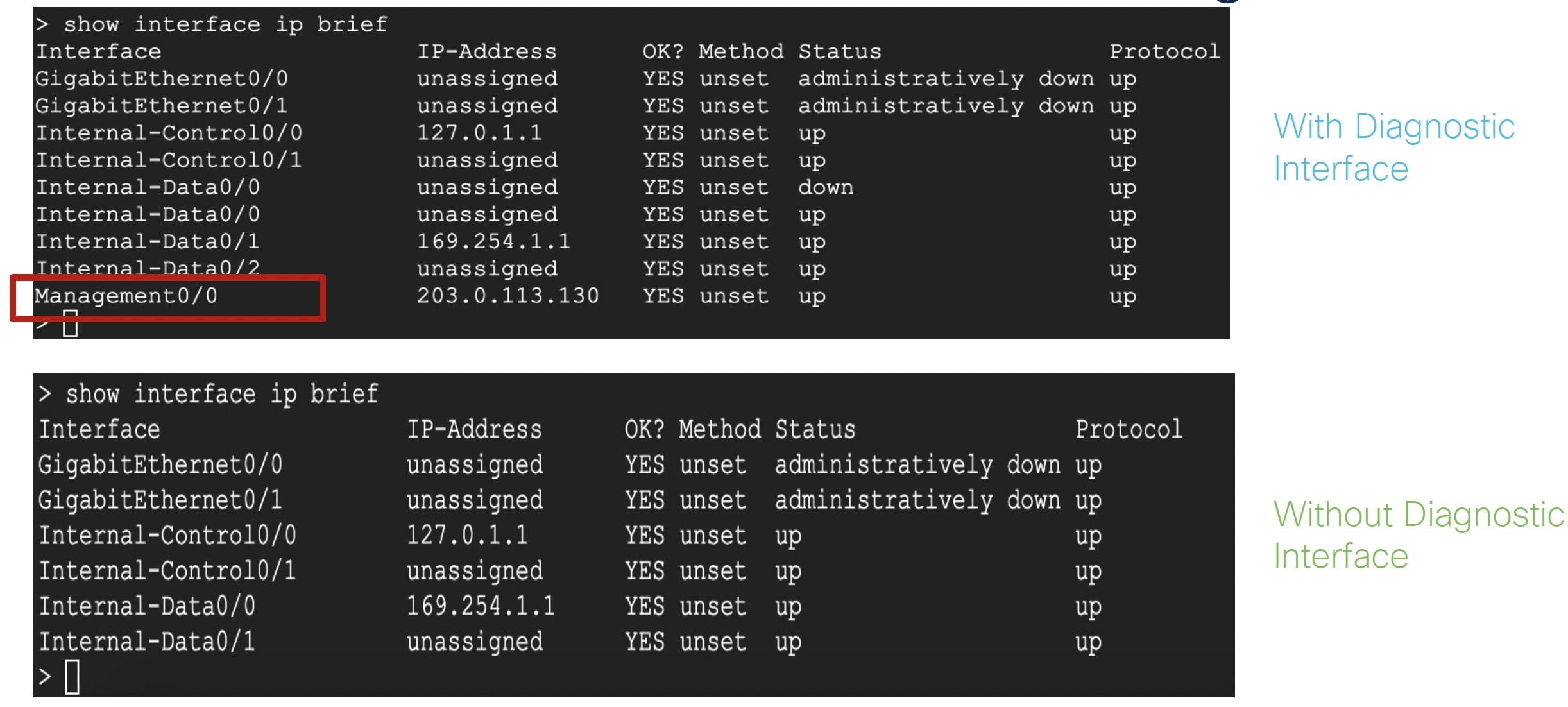Image resolution: width=1568 pixels, height=707 pixels.
Task: Click the blue 'With Diagnostic Interface' label
Action: [x=1393, y=147]
